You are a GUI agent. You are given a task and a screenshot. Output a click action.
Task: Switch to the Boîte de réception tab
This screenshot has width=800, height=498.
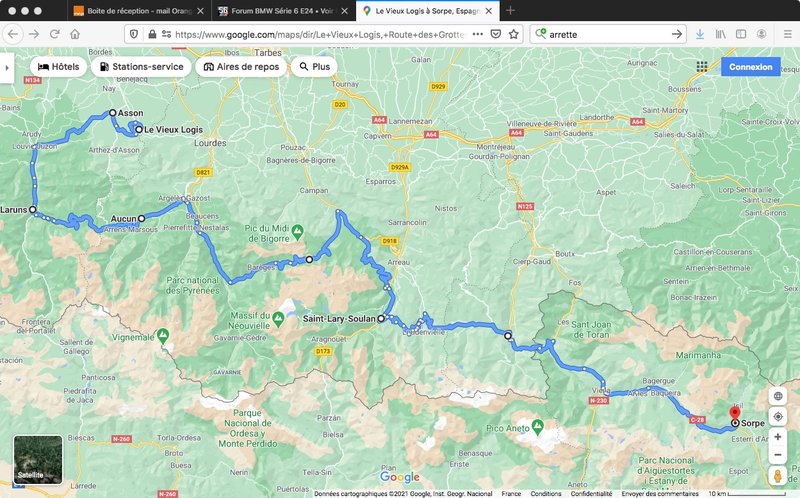click(x=139, y=11)
